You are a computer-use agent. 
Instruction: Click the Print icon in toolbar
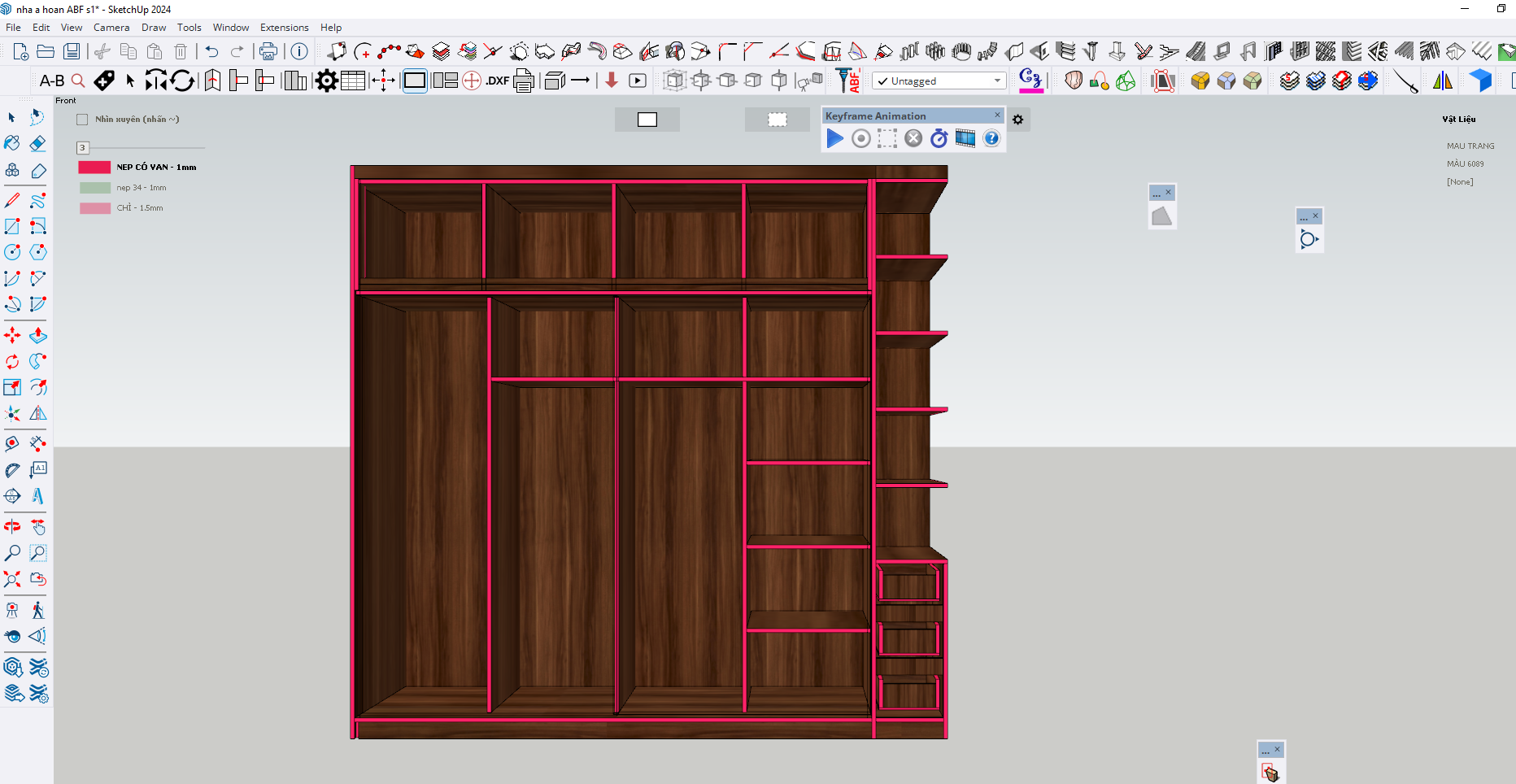[268, 52]
